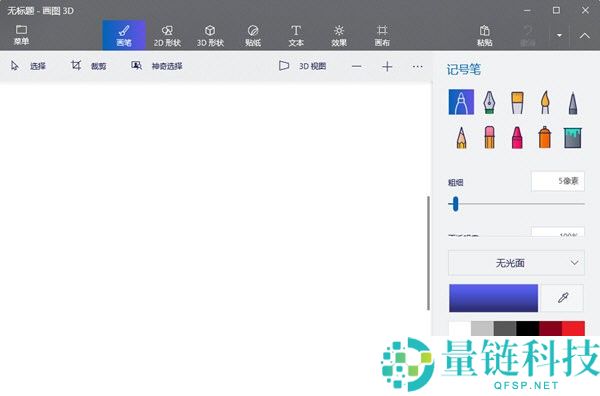The image size is (600, 396).
Task: Choose the dark gray color swatch
Action: tap(505, 329)
